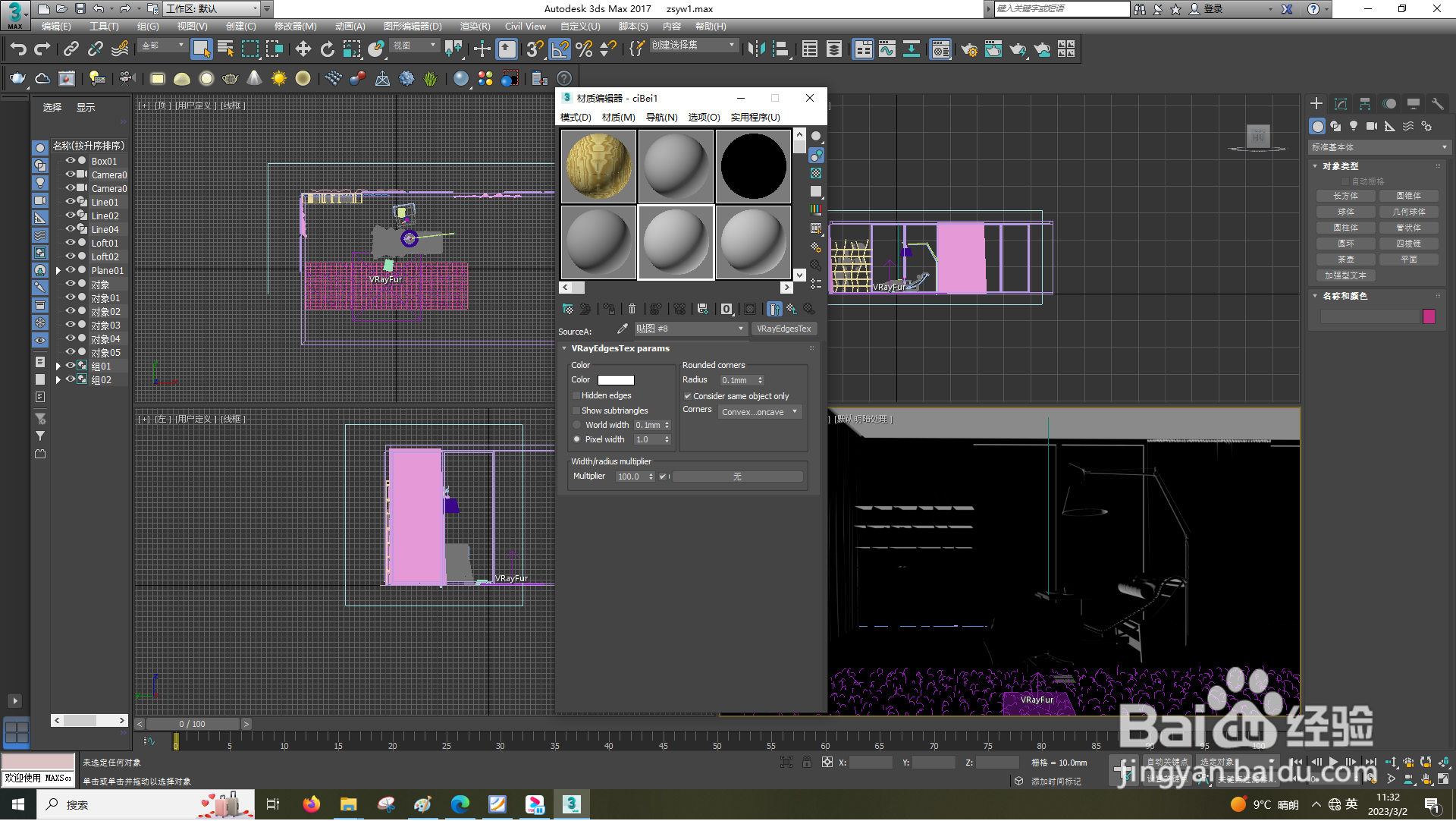Open the 标准基本体 category dropdown
The image size is (1456, 821).
coord(1379,147)
